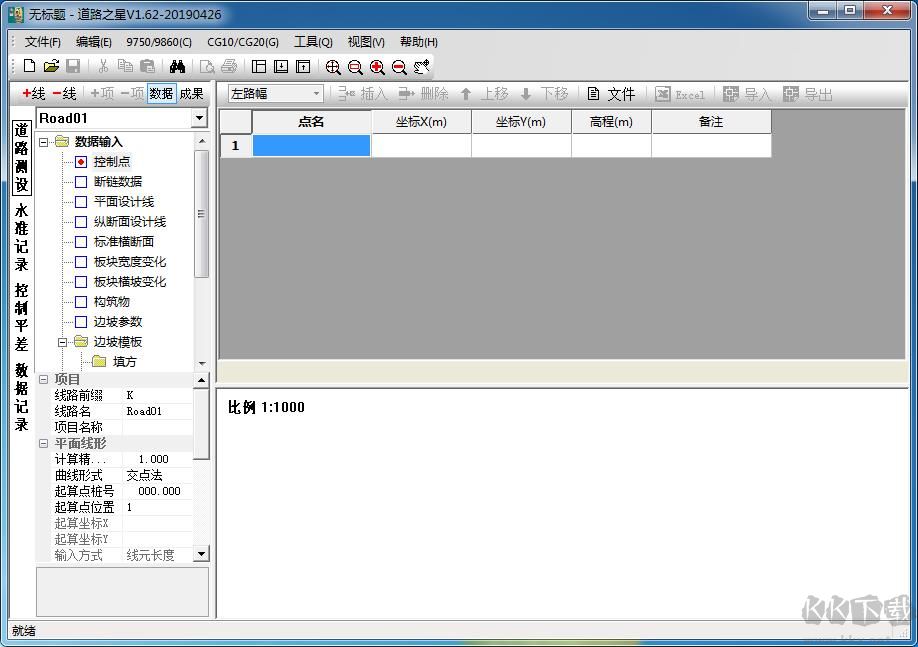Collapse the 平面线形 property group
This screenshot has height=647, width=918.
(x=43, y=443)
